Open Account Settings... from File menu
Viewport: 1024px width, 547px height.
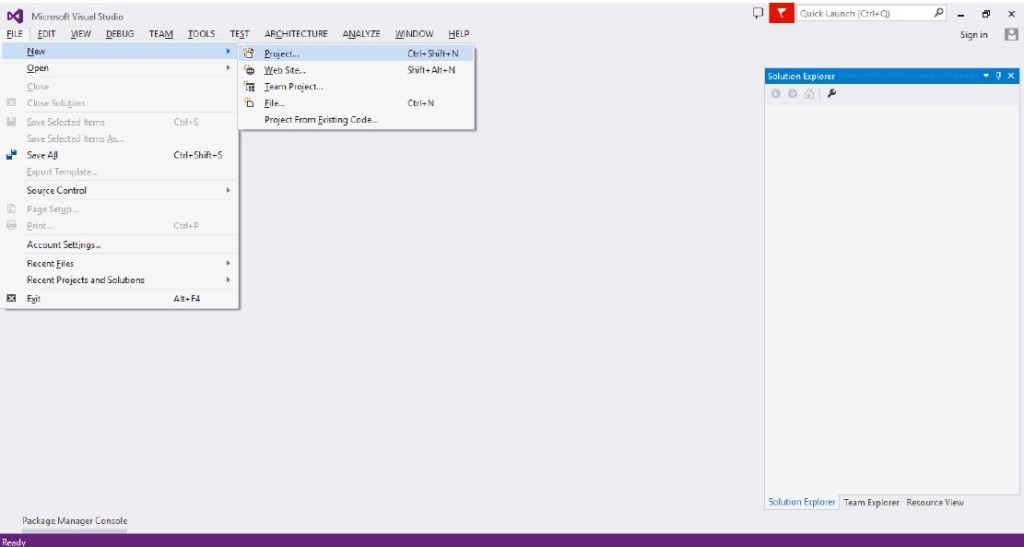(120, 244)
